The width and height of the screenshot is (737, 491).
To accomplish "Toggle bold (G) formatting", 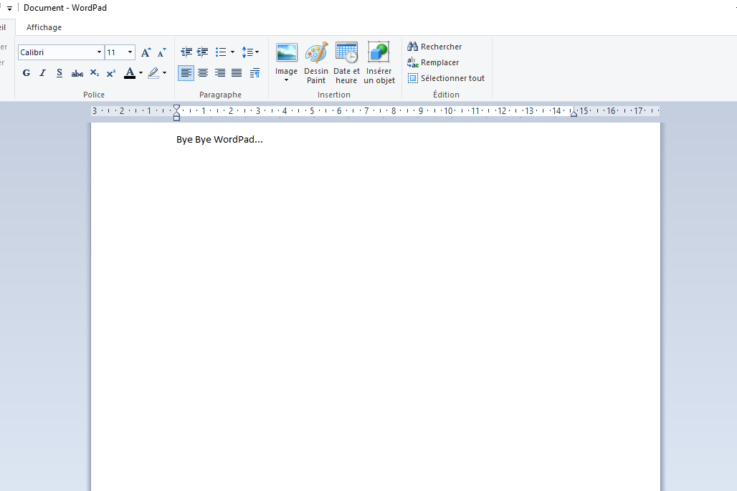I will [26, 73].
